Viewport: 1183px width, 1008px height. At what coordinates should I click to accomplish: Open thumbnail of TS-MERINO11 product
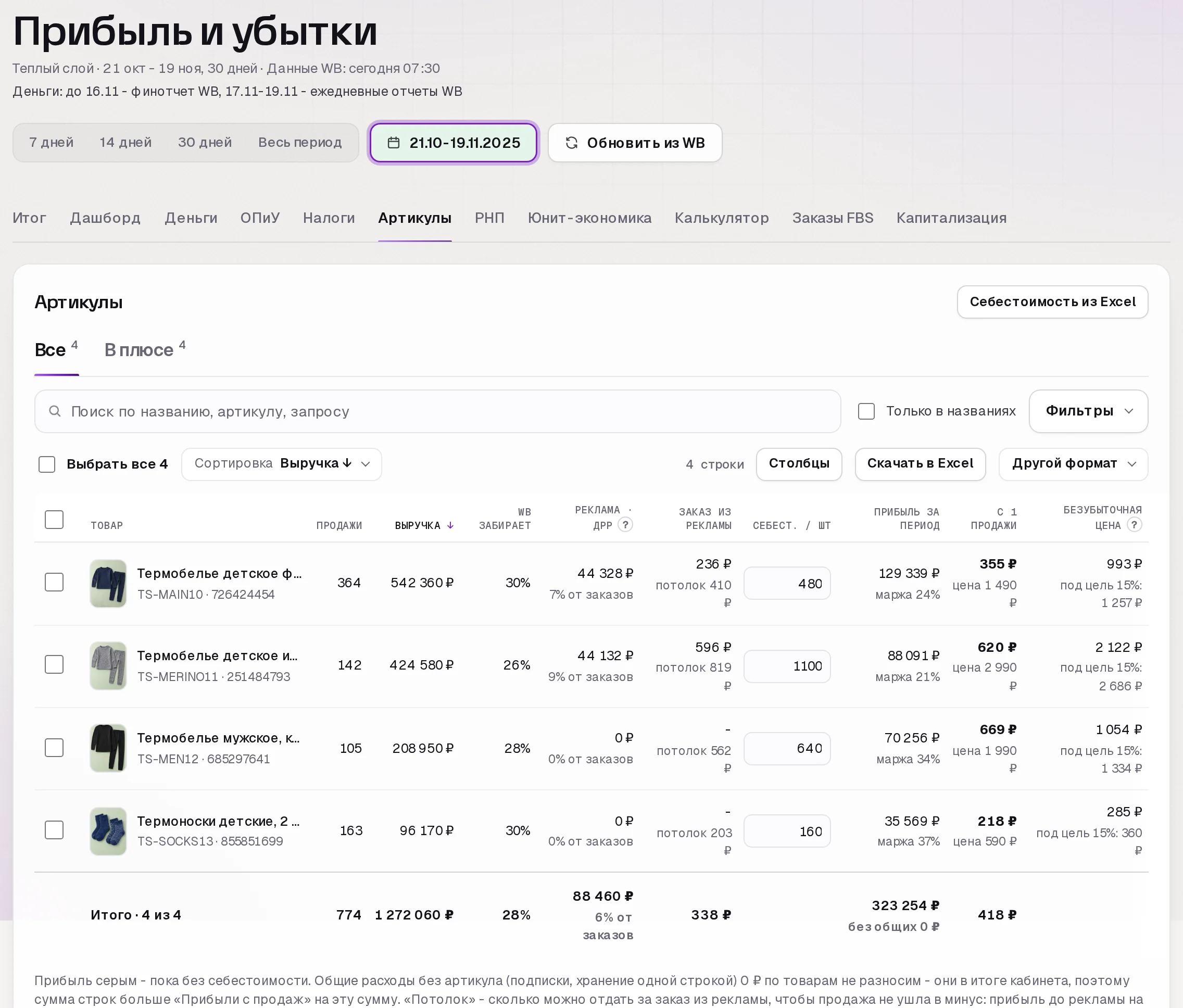[108, 665]
